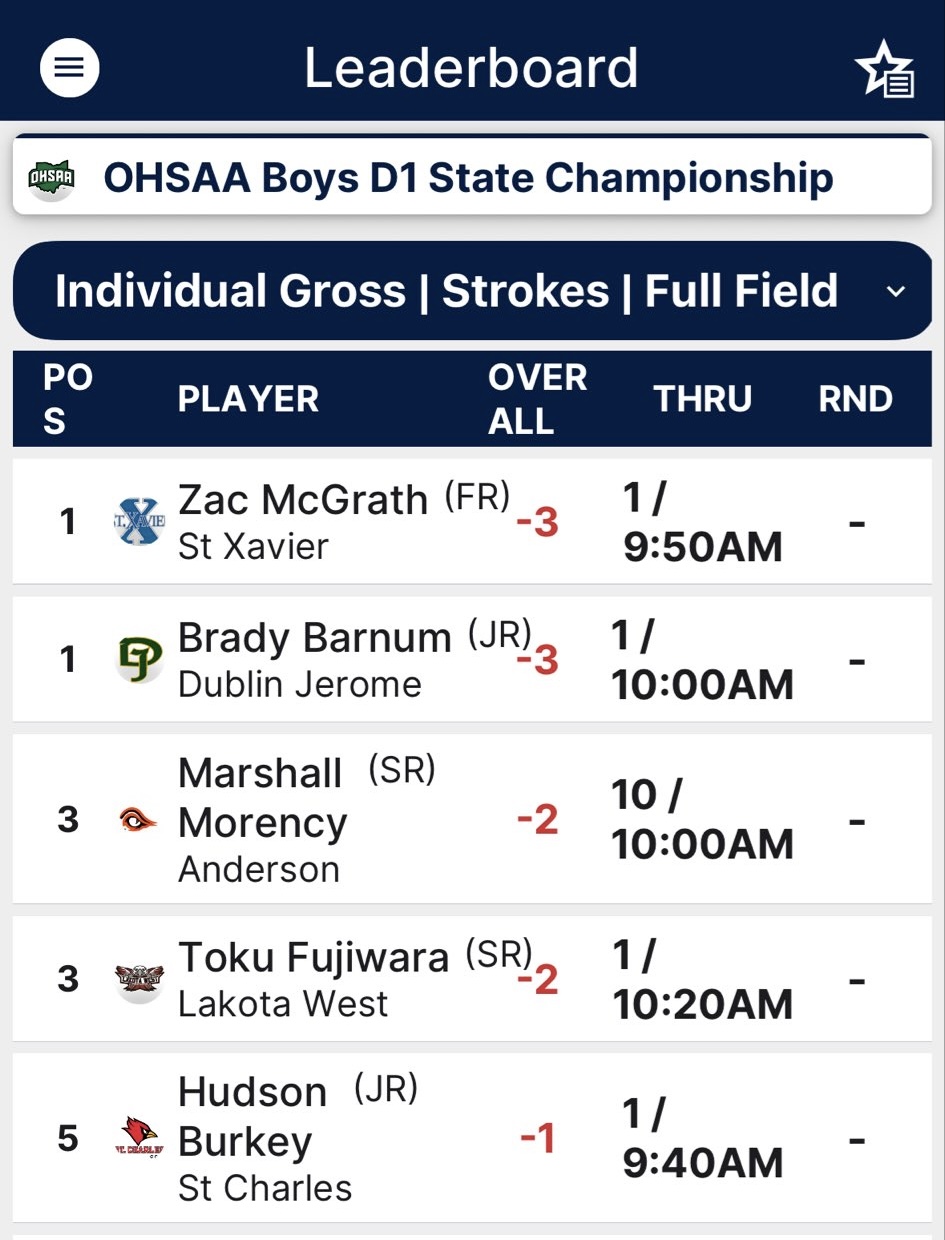The width and height of the screenshot is (945, 1240).
Task: Tap the Lakota West team logo
Action: point(138,979)
